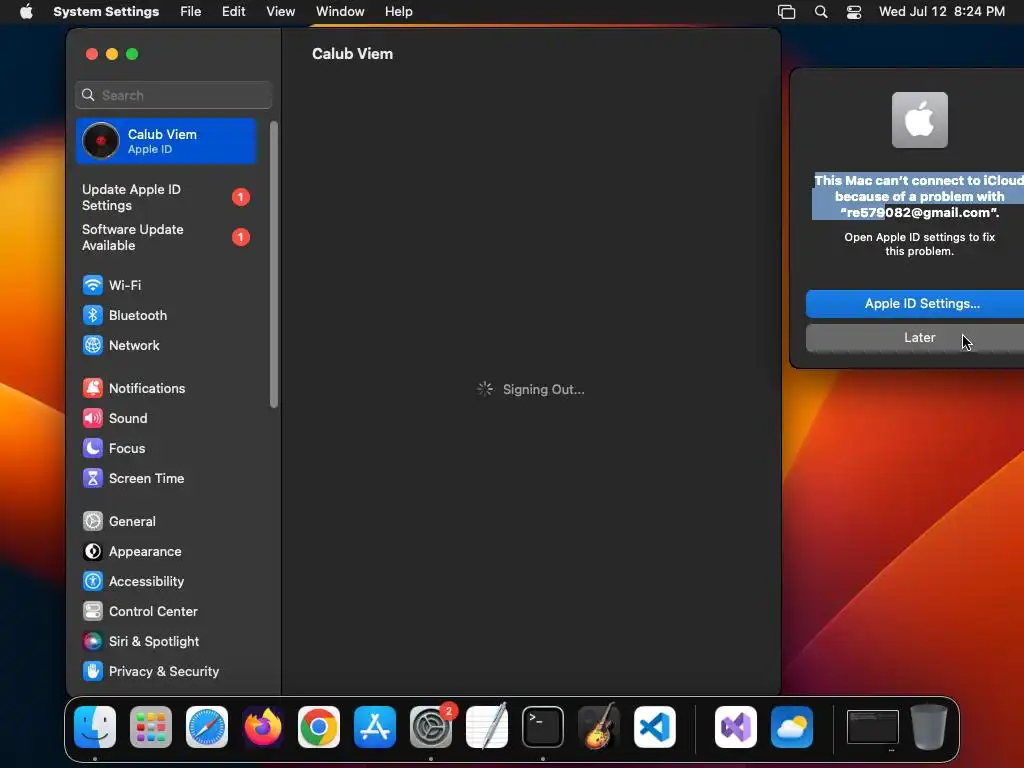1024x768 pixels.
Task: Open the minimized window thumbnail in Dock
Action: tap(872, 727)
